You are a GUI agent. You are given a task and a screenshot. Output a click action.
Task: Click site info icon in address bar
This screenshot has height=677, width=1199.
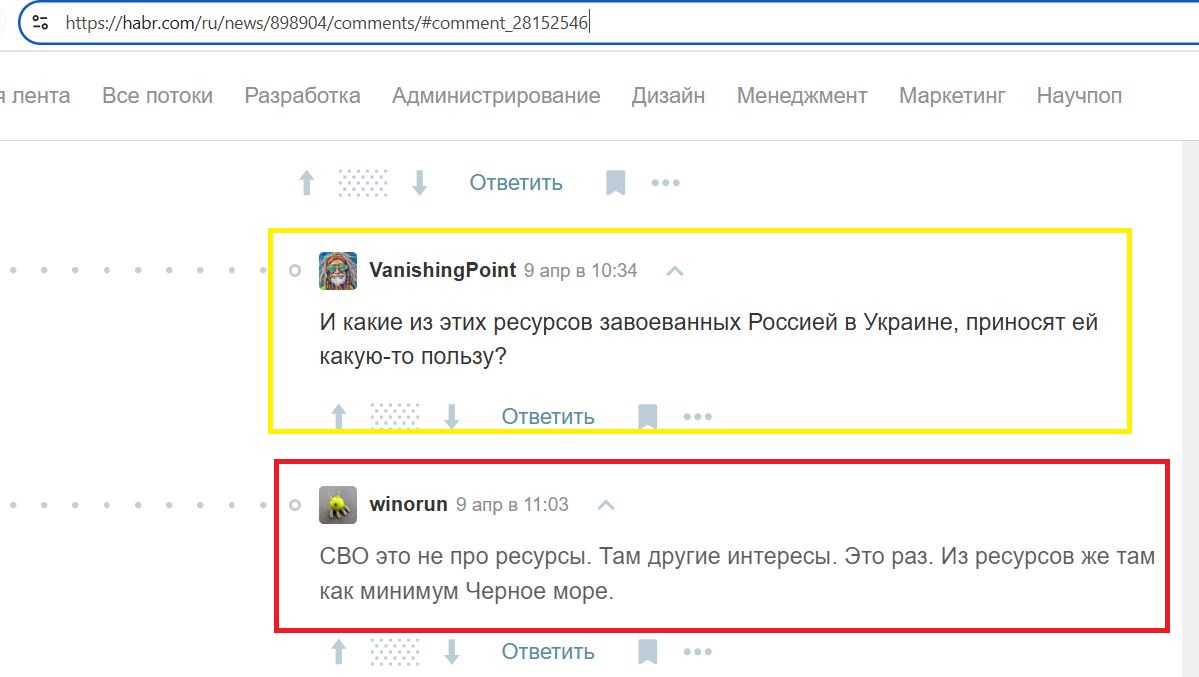click(x=41, y=23)
